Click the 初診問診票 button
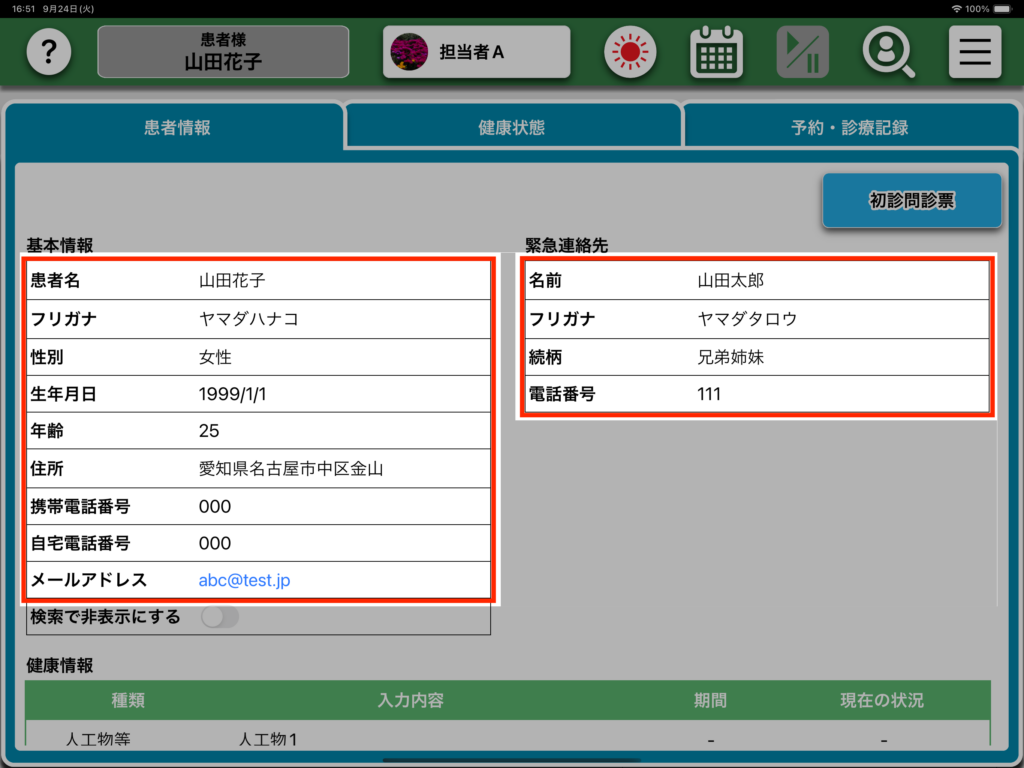This screenshot has width=1024, height=768. pos(911,201)
